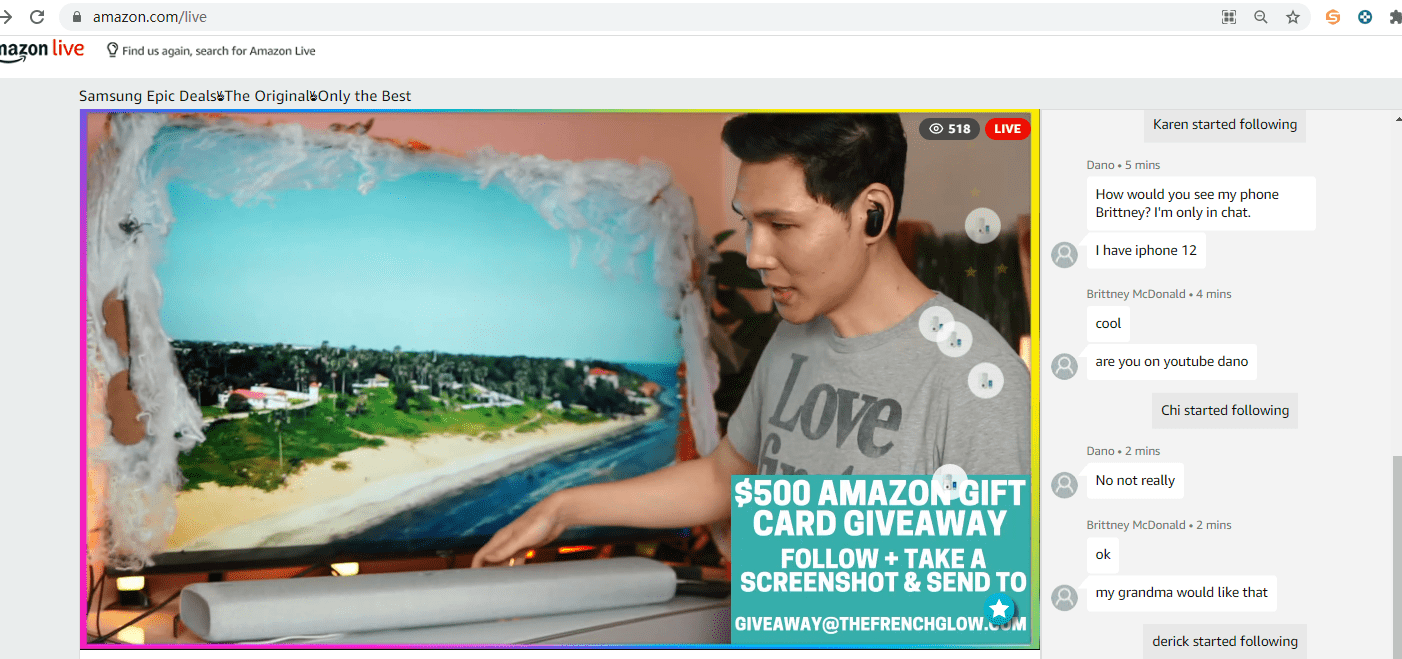Open the blue circular browser extension
The image size is (1402, 659).
(x=1365, y=17)
